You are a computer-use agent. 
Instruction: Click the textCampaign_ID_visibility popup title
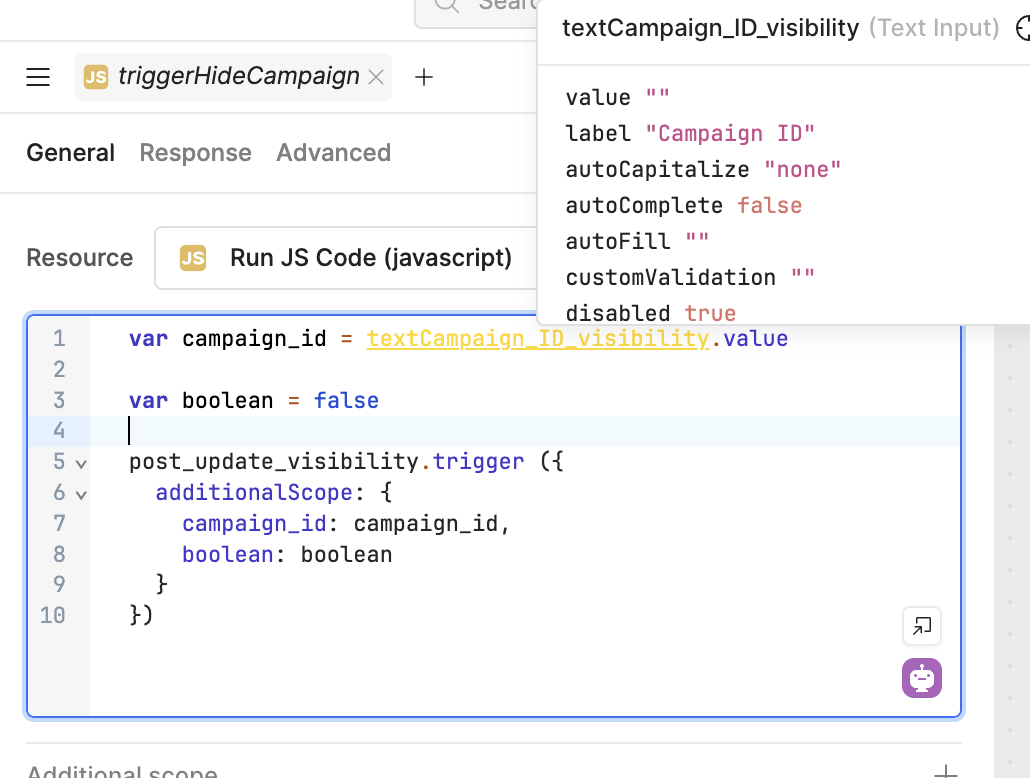[710, 28]
